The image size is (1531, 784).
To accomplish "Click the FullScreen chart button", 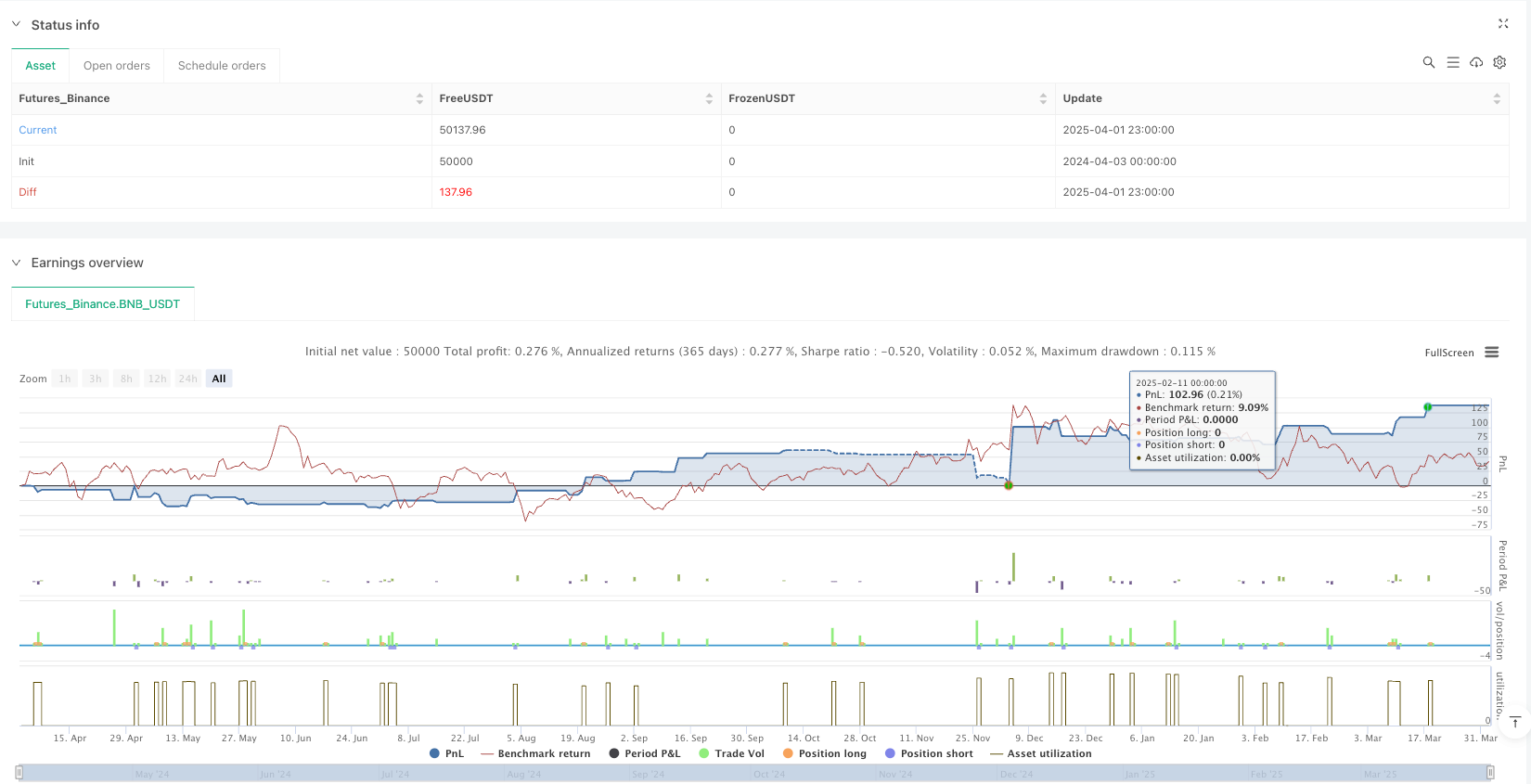I will (x=1448, y=353).
